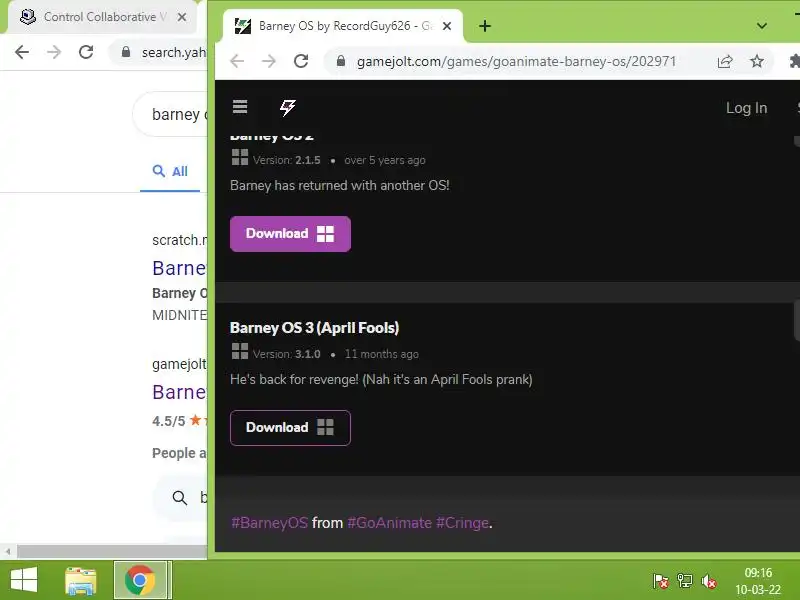Click the magnifier icon in related search suggestion
The width and height of the screenshot is (800, 600).
point(179,497)
